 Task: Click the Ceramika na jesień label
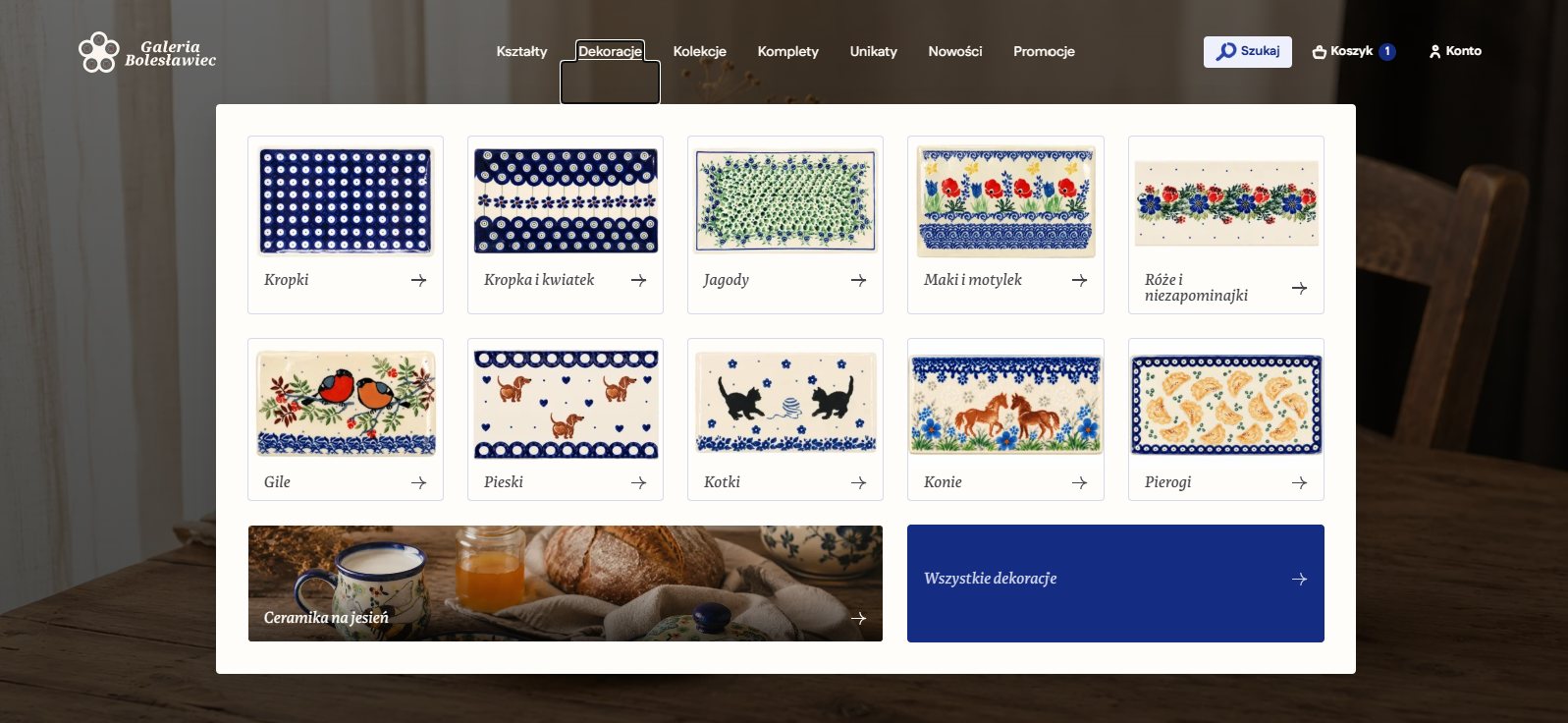(x=326, y=618)
